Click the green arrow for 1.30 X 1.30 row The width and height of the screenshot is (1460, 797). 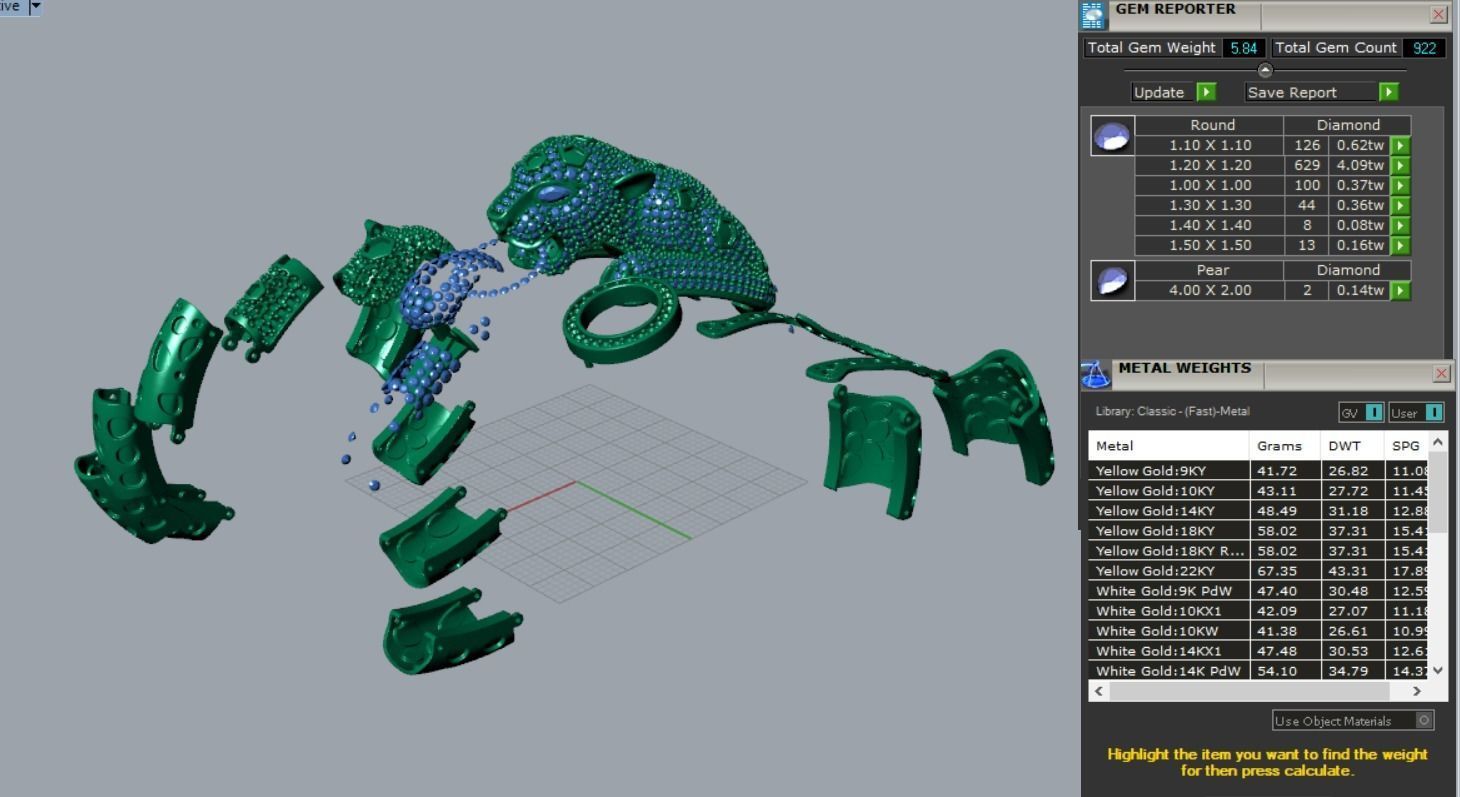[1400, 205]
